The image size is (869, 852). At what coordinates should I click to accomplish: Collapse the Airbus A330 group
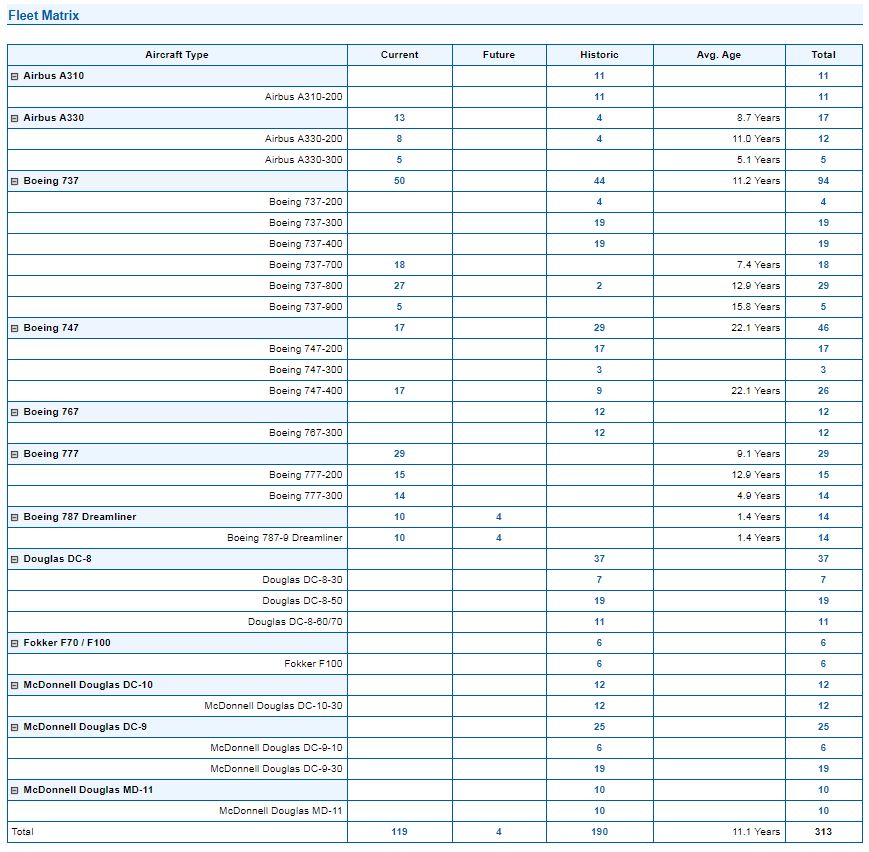15,119
